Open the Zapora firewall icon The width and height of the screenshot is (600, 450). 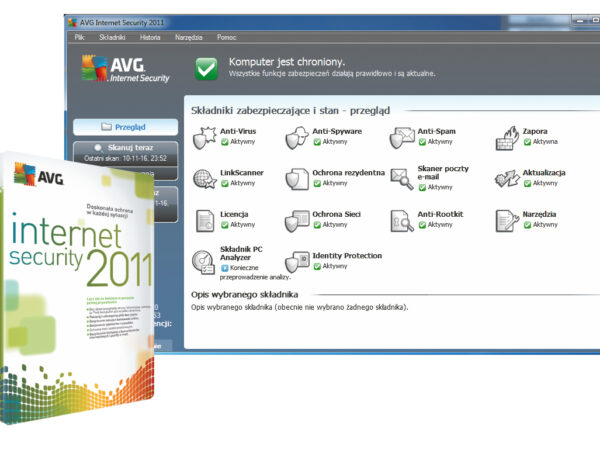[508, 137]
